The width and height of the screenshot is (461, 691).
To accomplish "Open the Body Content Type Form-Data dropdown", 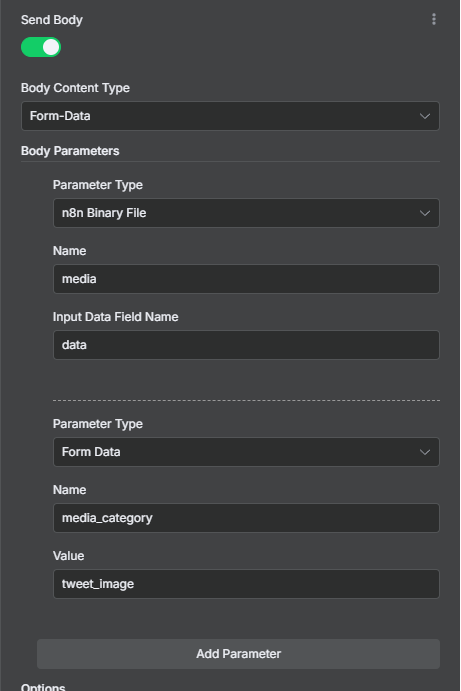I will pyautogui.click(x=230, y=116).
